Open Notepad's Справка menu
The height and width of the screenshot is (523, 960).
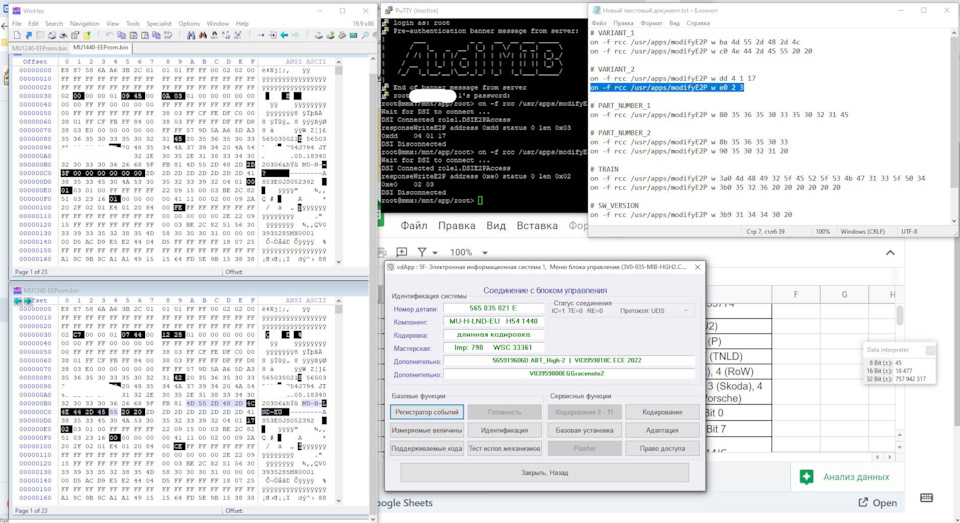click(698, 23)
